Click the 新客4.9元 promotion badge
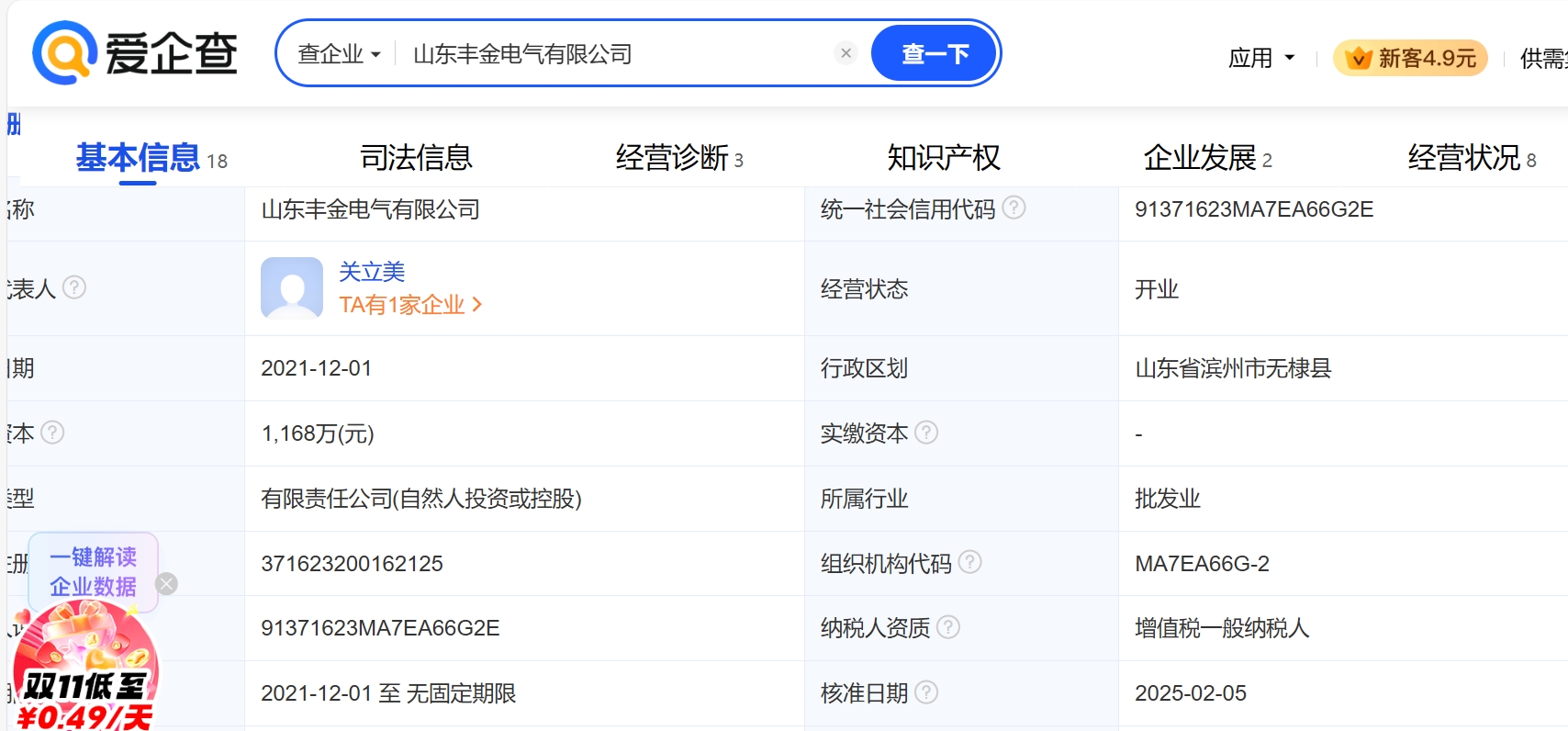Screen dimensions: 1568x731 tap(1410, 58)
